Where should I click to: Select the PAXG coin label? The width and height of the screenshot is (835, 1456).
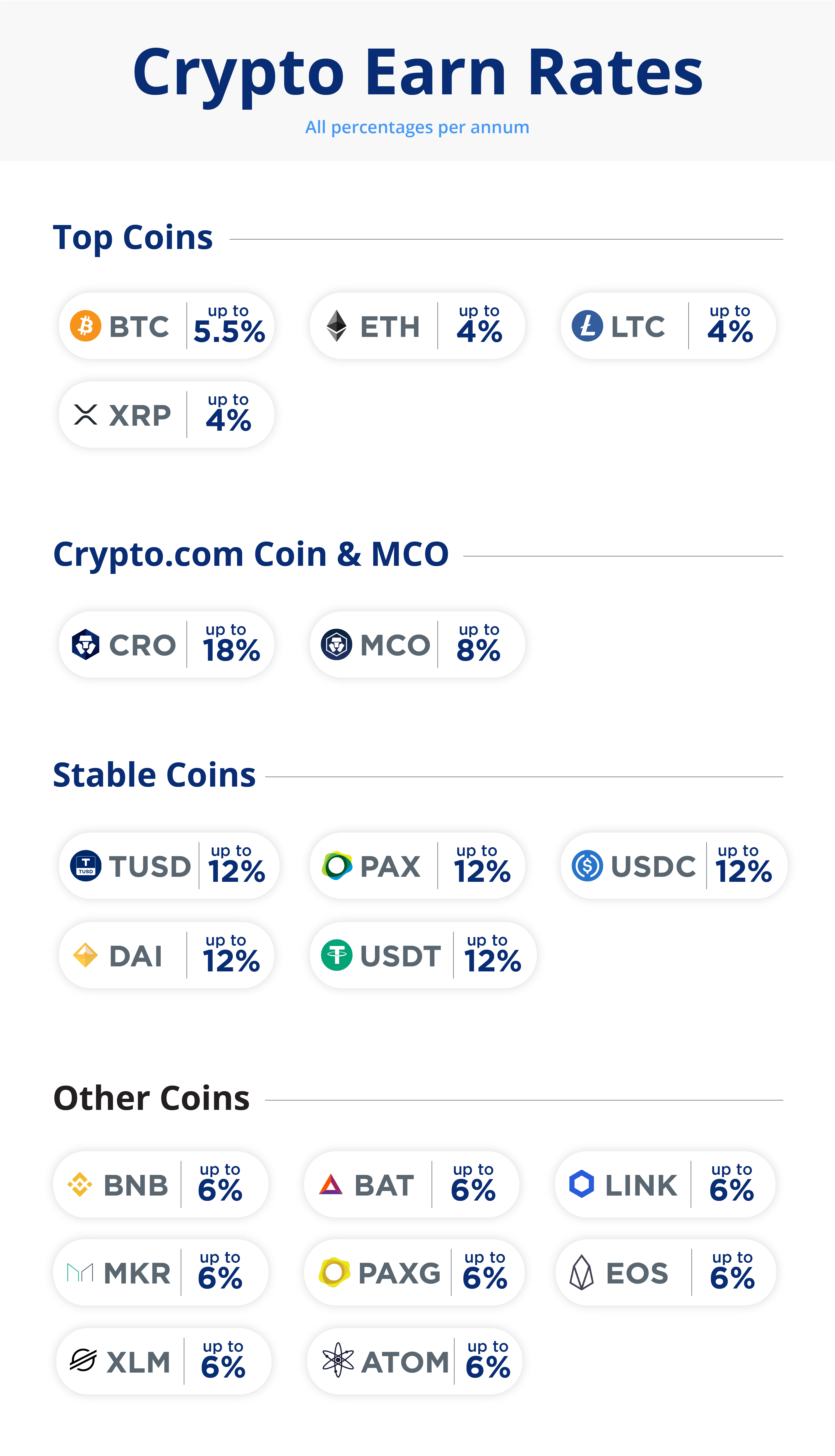[x=399, y=1273]
